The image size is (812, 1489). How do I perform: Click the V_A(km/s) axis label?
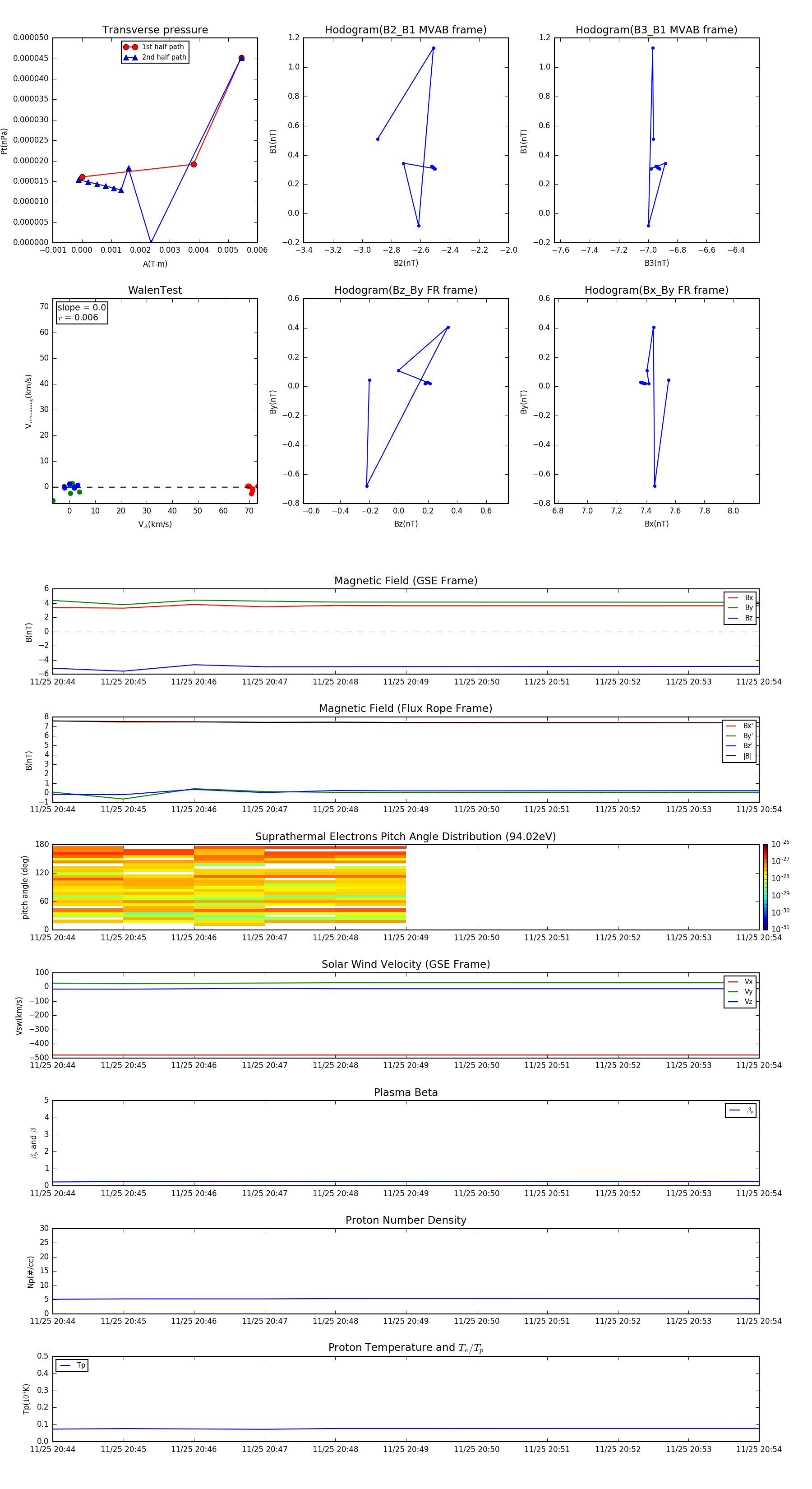(x=155, y=524)
